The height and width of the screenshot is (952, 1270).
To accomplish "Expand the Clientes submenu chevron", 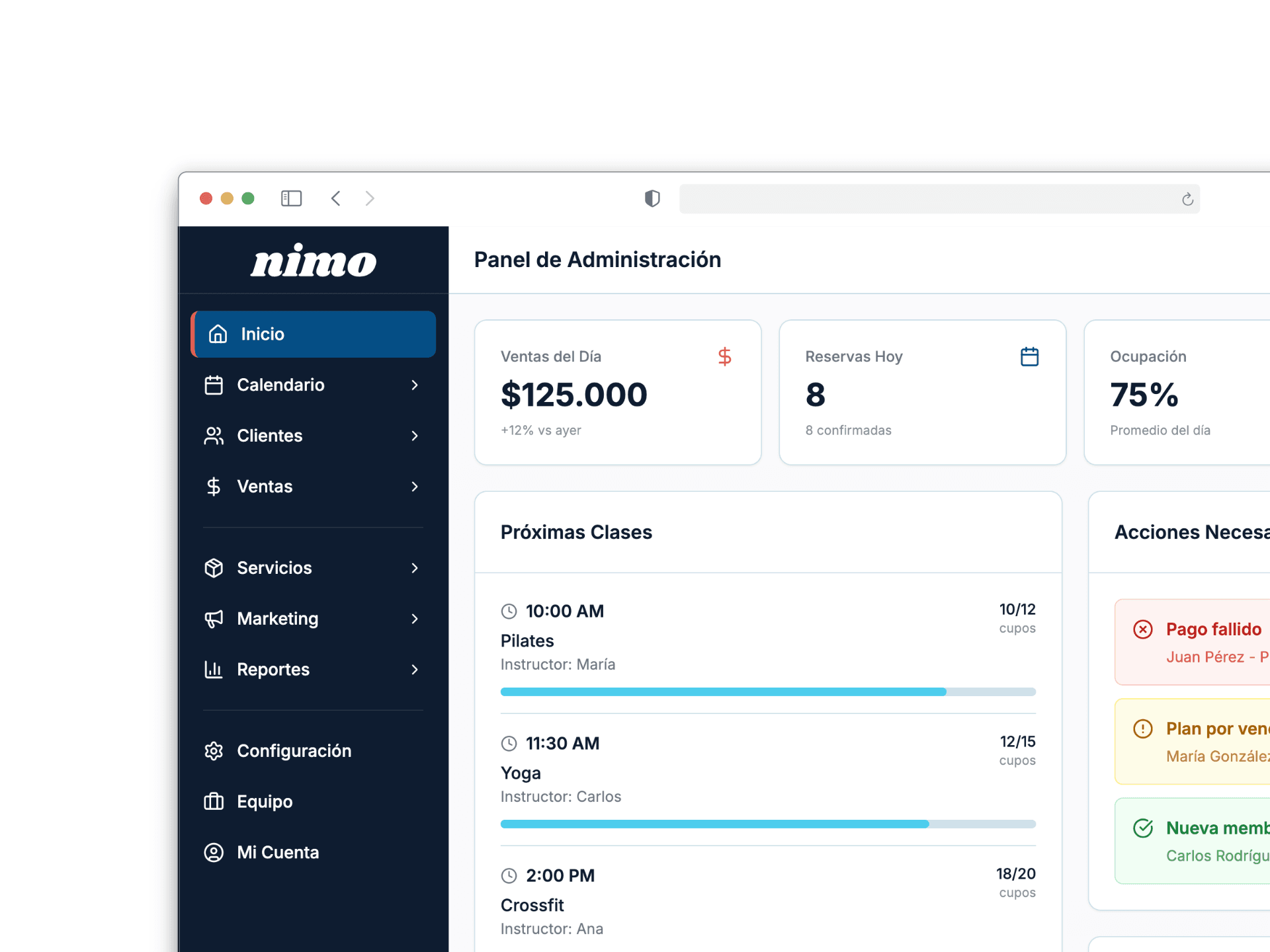I will coord(415,436).
